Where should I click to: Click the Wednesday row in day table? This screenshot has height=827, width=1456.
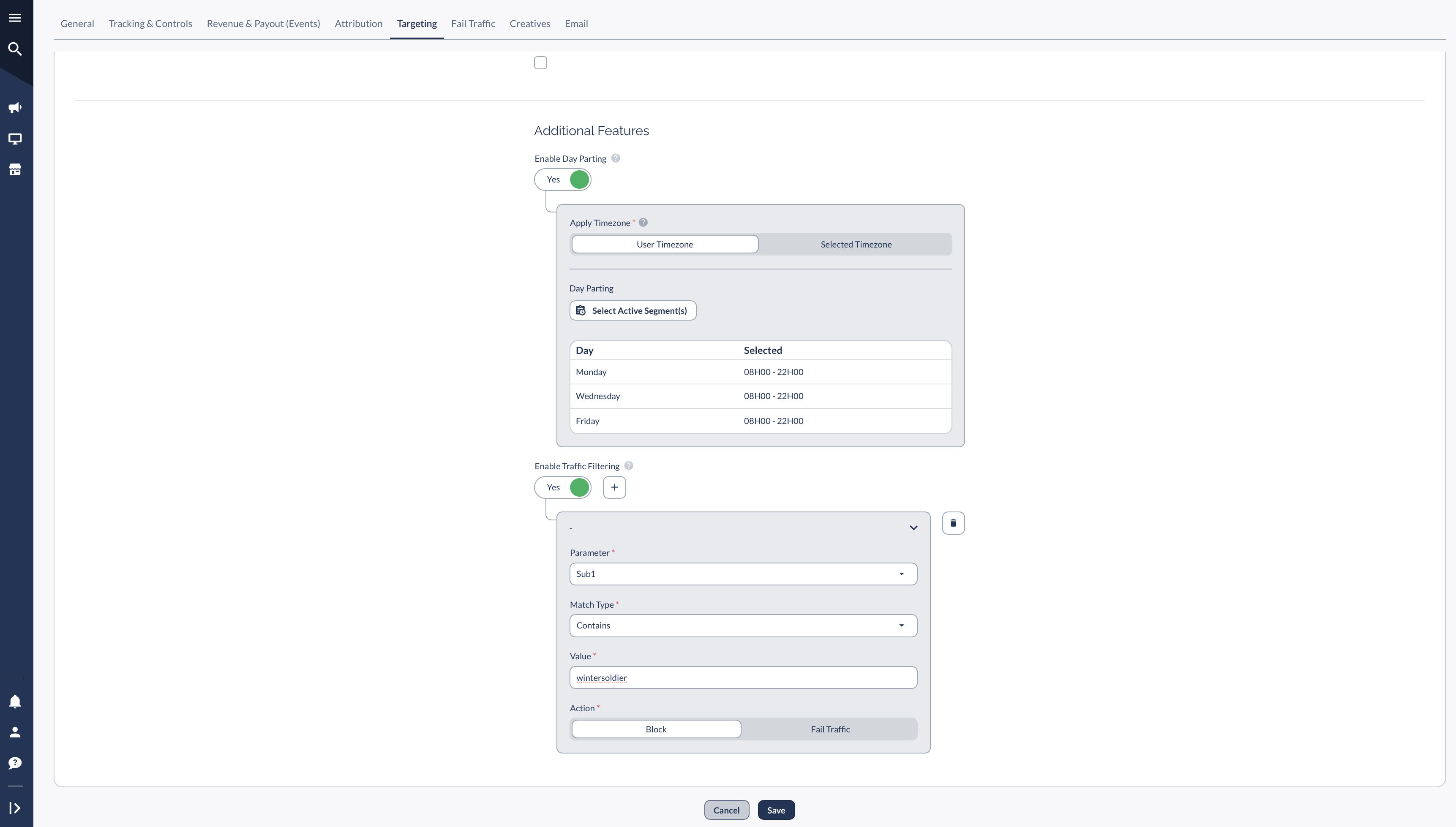(761, 397)
